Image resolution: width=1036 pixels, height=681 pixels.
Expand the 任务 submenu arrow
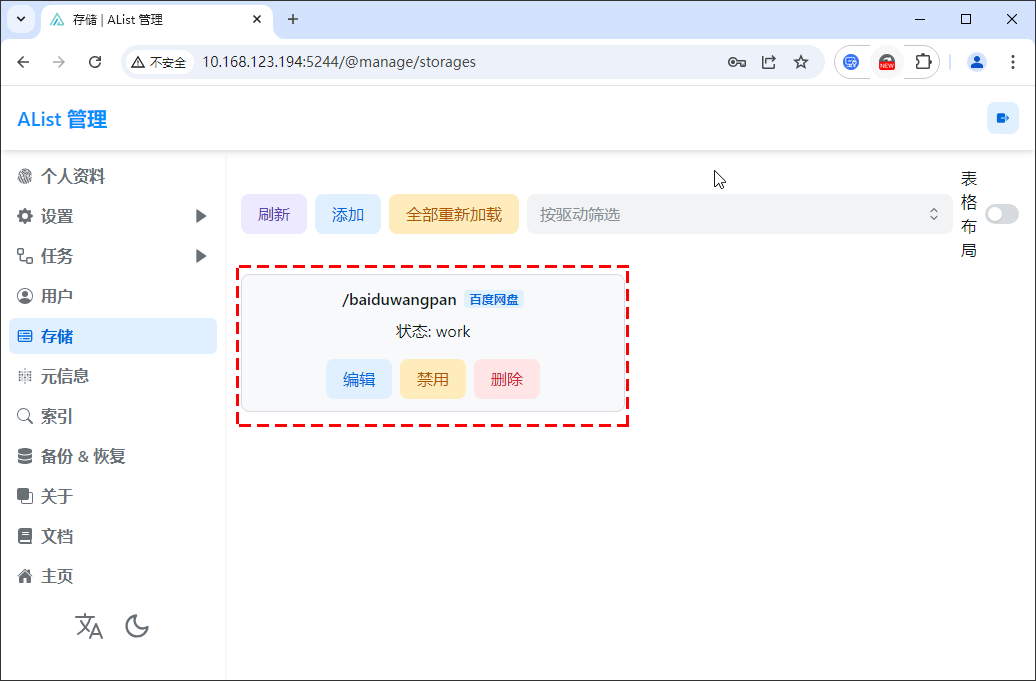(201, 256)
